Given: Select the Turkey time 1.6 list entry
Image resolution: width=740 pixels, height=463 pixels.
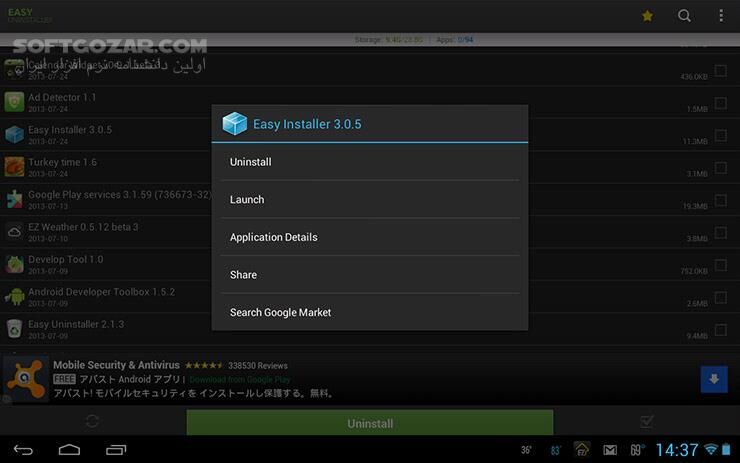Looking at the screenshot, I should point(370,167).
